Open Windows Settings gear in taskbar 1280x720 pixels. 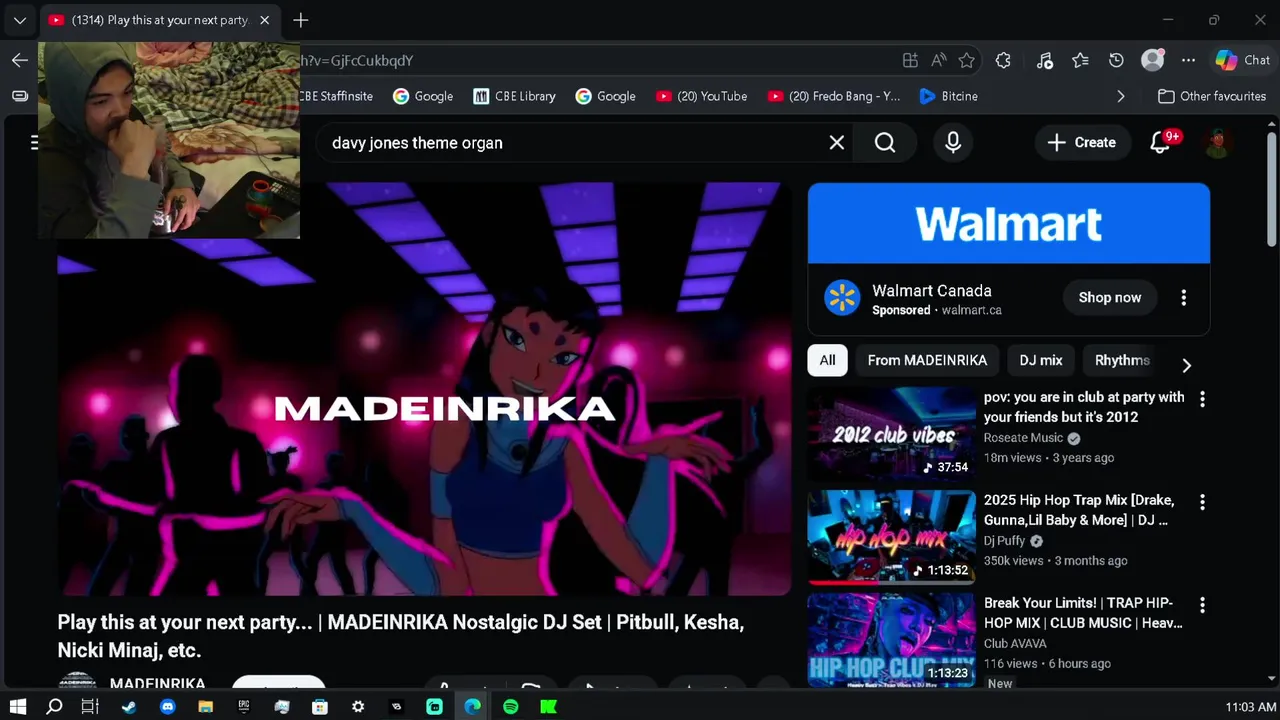pos(358,707)
